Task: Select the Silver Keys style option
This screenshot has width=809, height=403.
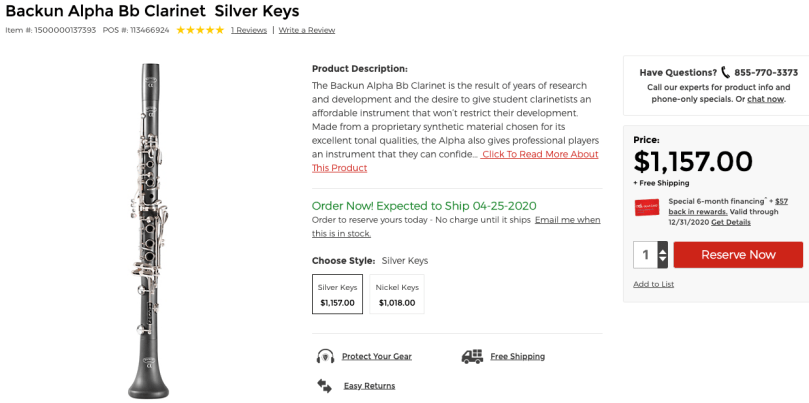Action: coord(337,294)
